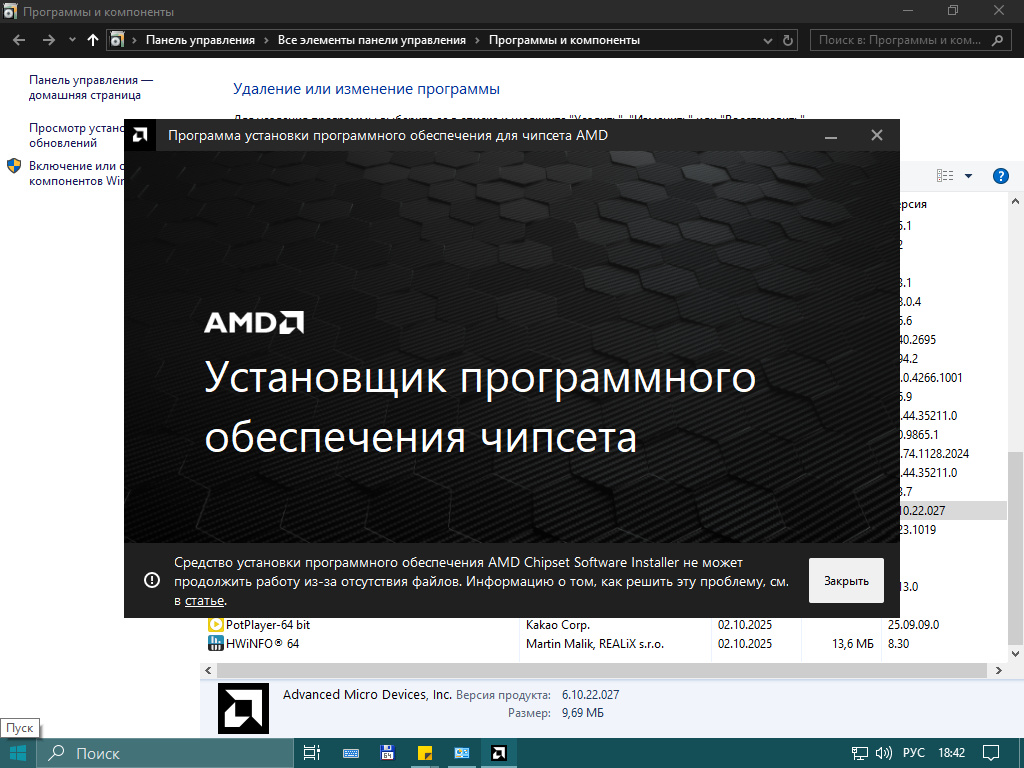Click the Kakao Corp. publisher cell
Image resolution: width=1024 pixels, height=768 pixels.
click(x=558, y=624)
